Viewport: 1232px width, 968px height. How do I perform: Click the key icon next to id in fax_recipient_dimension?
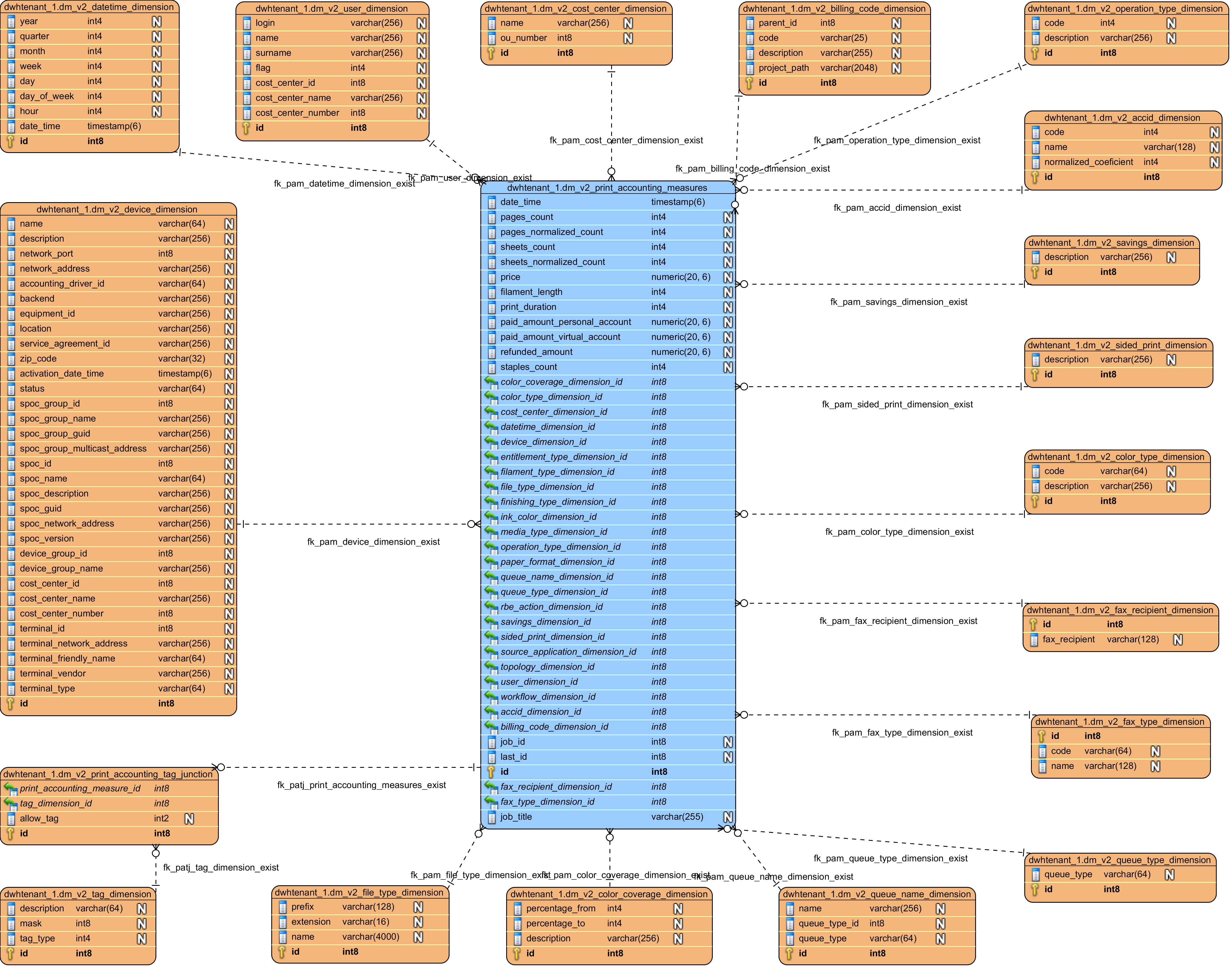coord(1033,624)
